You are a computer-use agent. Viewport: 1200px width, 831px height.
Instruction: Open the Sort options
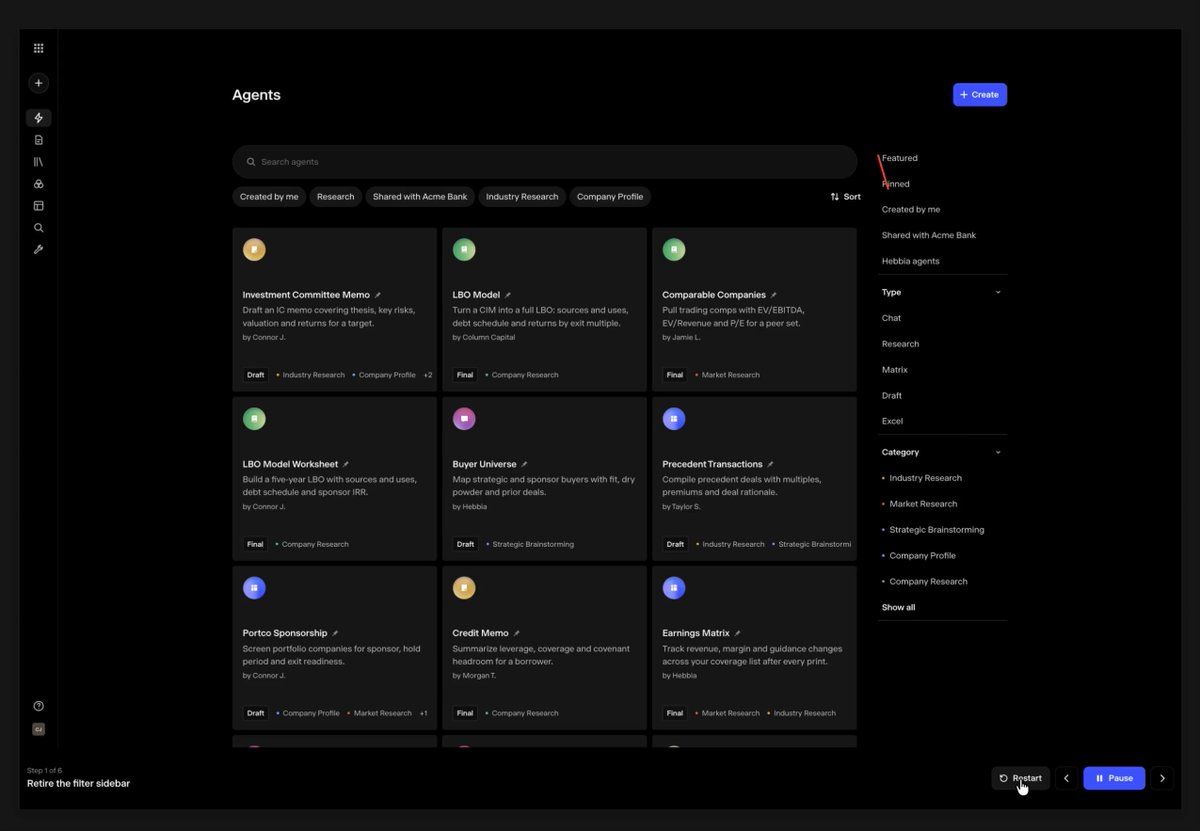845,197
